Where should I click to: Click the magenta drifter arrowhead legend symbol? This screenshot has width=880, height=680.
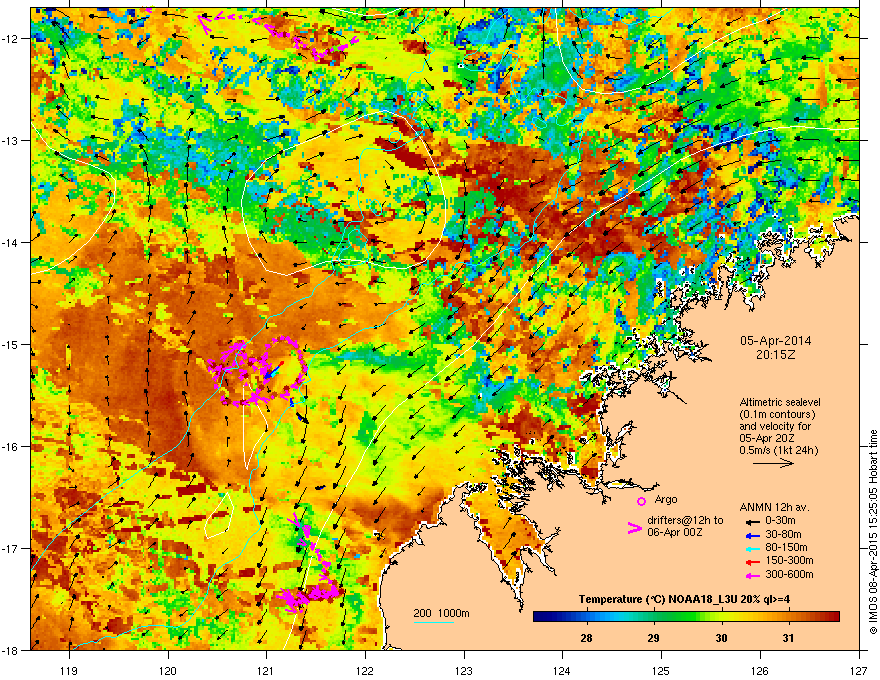pyautogui.click(x=634, y=527)
